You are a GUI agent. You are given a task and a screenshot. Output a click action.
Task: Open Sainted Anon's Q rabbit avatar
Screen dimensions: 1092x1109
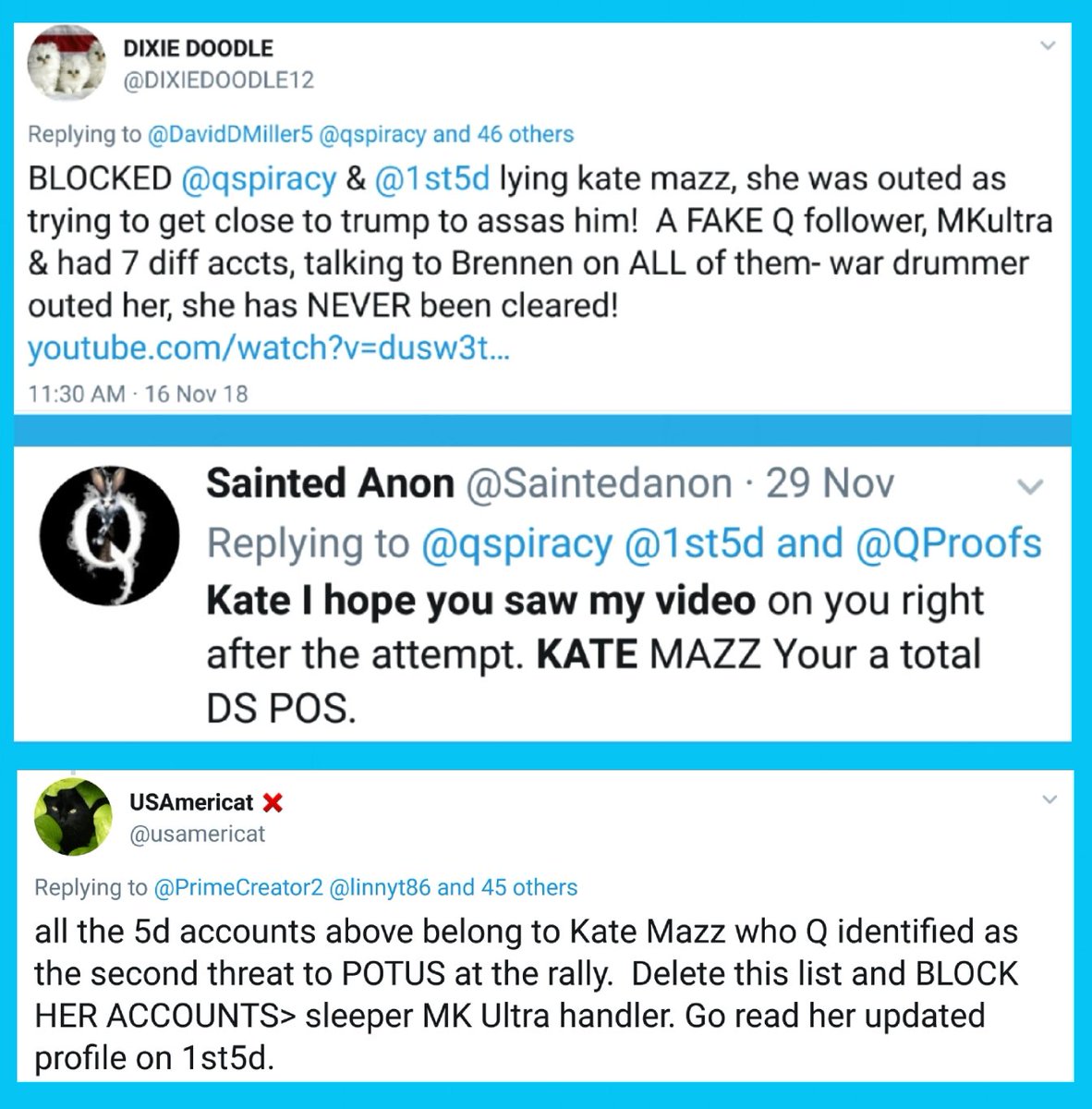coord(109,536)
